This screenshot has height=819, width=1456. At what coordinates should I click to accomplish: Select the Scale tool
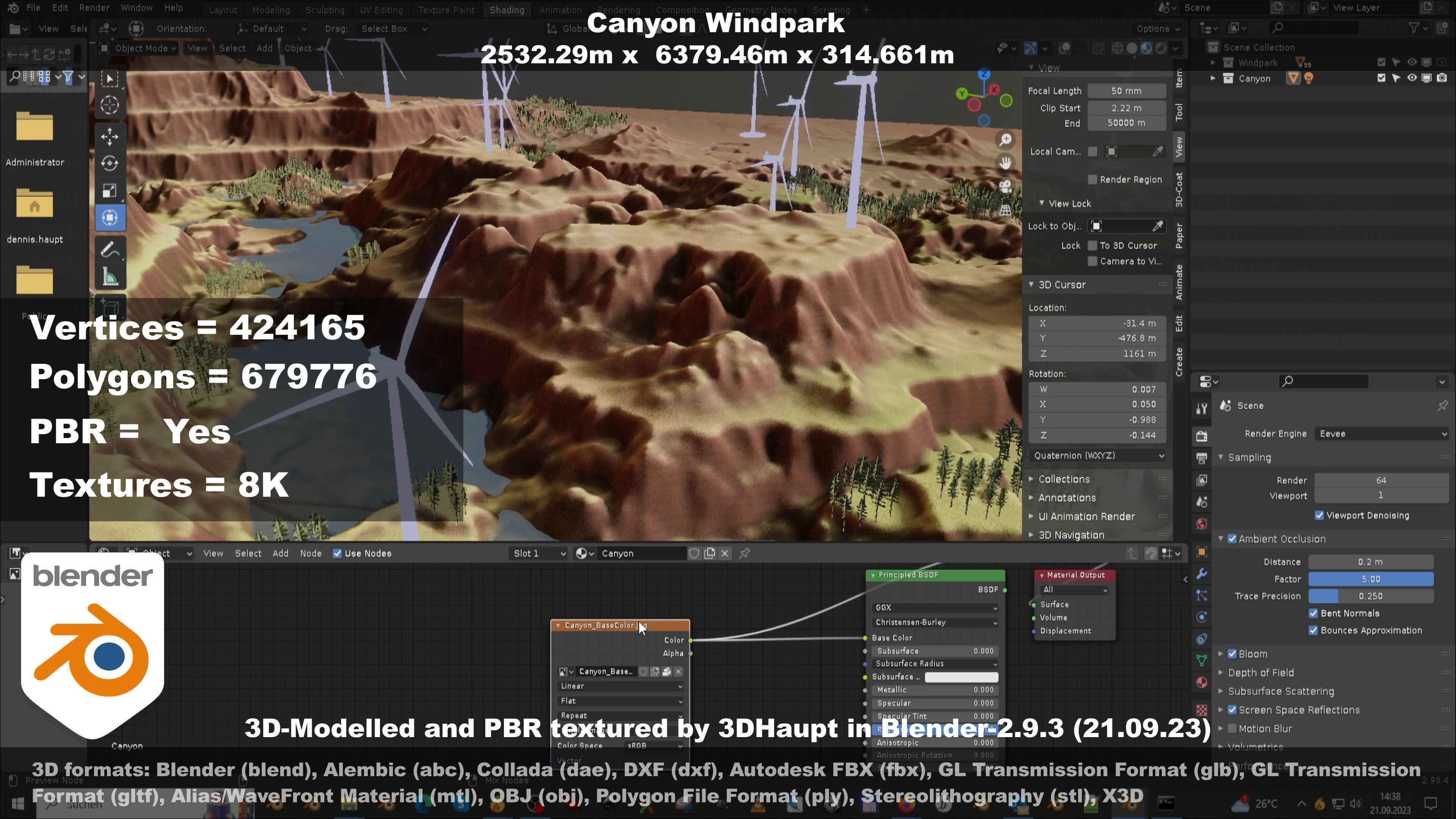tap(110, 190)
